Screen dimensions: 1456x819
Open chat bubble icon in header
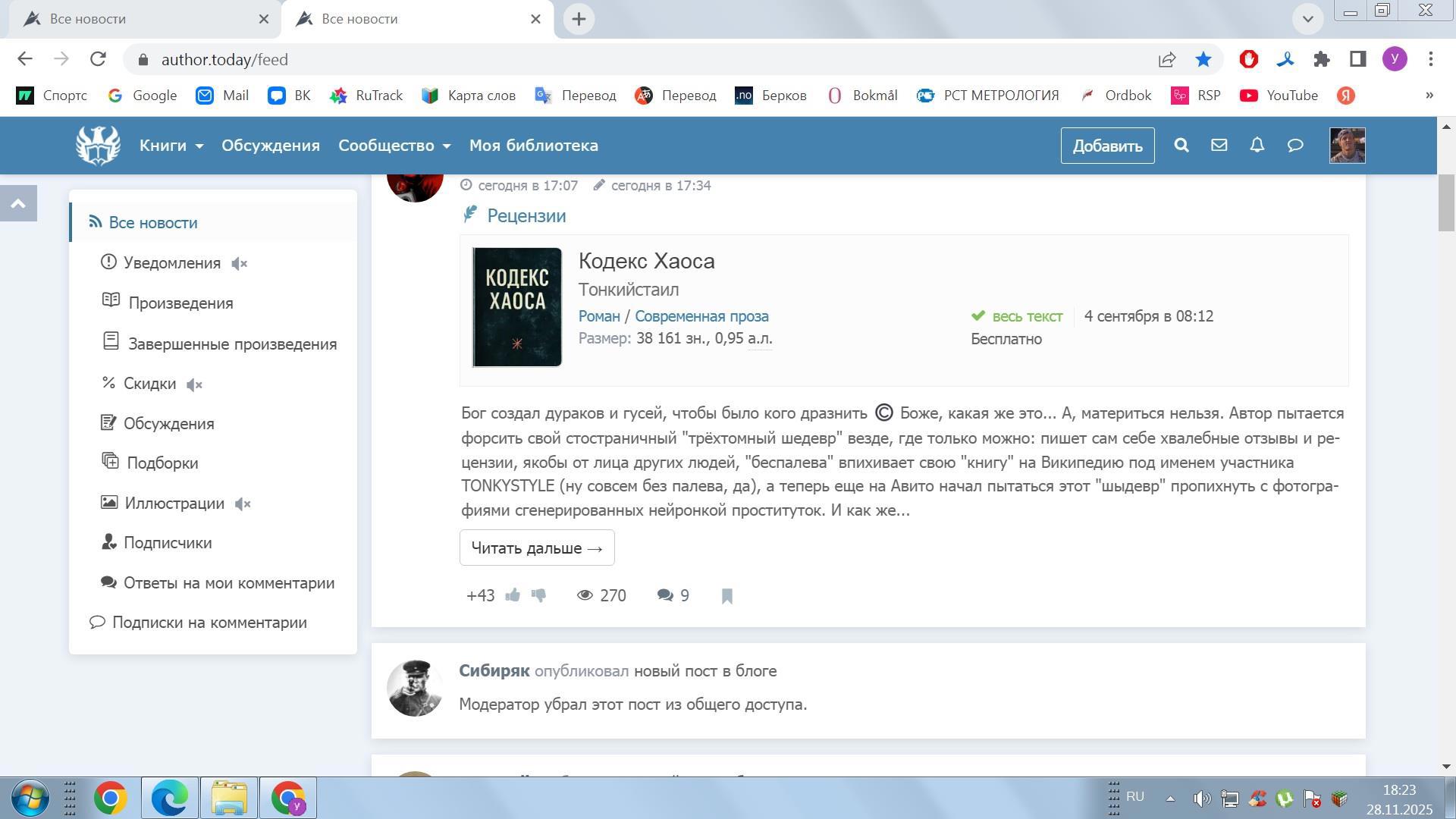(x=1295, y=145)
